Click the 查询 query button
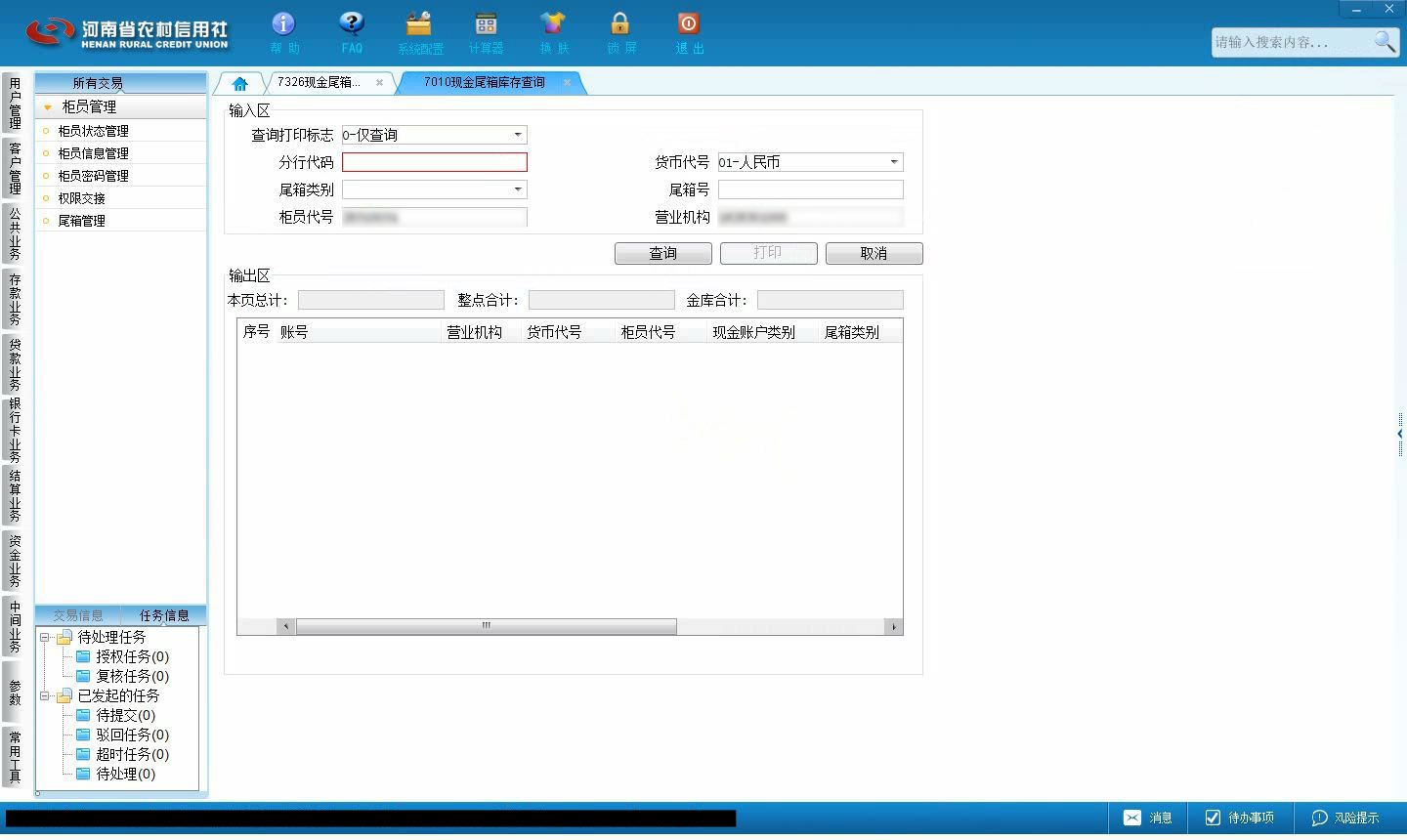The width and height of the screenshot is (1407, 840). (663, 253)
